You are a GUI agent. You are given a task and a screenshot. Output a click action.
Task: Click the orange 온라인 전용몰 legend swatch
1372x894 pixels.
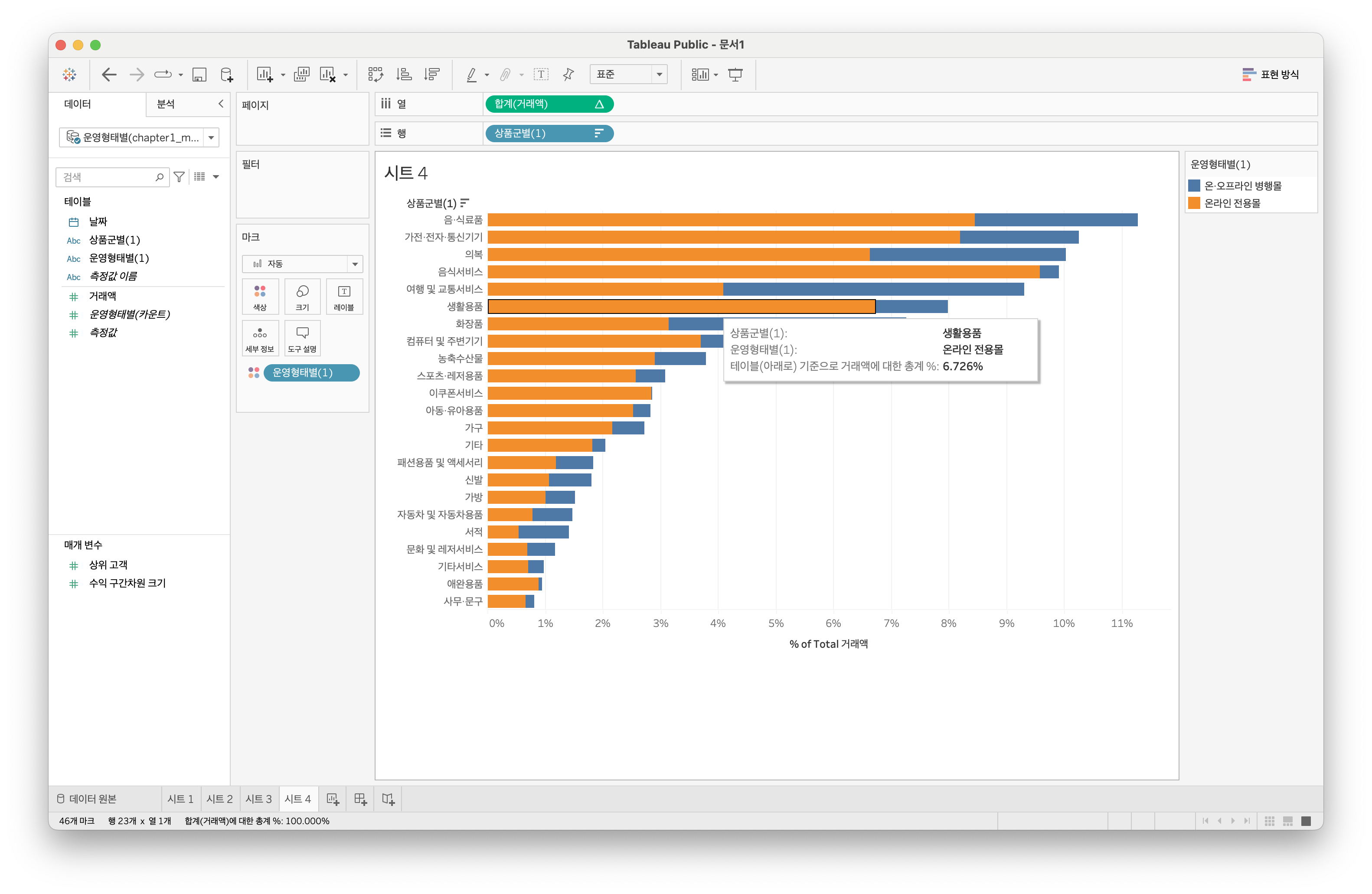click(x=1194, y=203)
